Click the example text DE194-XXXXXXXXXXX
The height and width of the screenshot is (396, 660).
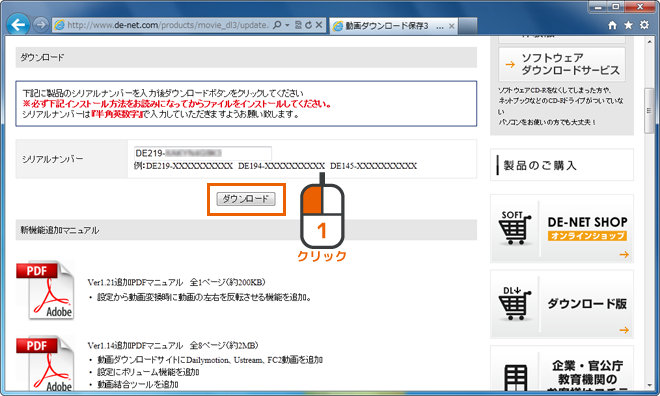[x=281, y=166]
